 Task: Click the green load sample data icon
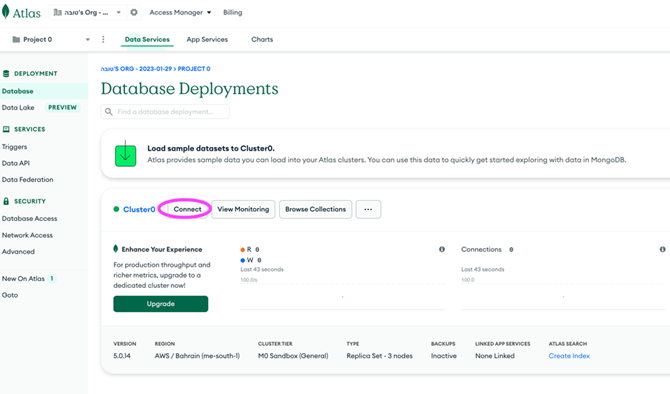point(125,155)
